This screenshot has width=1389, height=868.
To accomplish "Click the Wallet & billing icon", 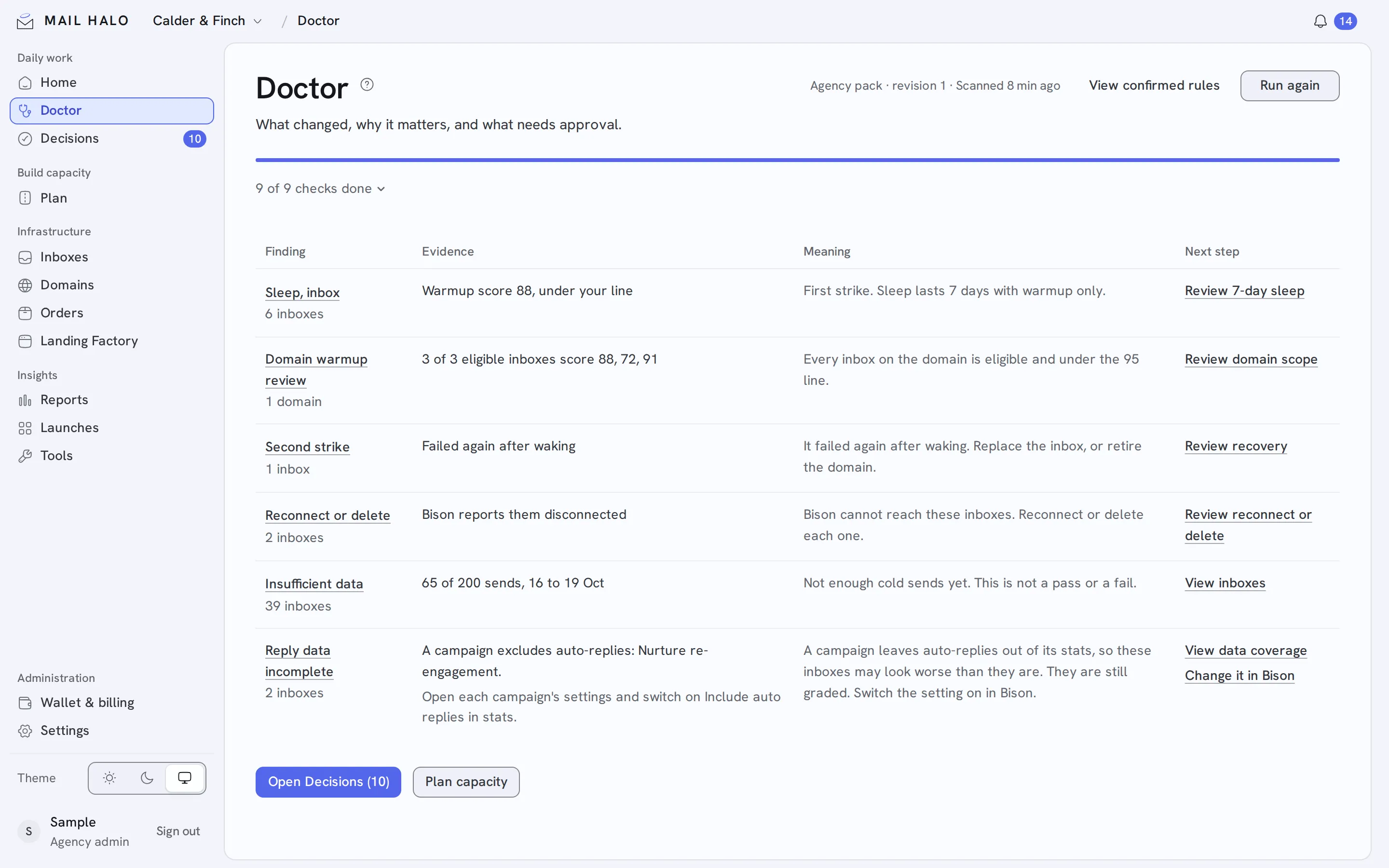I will 25,703.
